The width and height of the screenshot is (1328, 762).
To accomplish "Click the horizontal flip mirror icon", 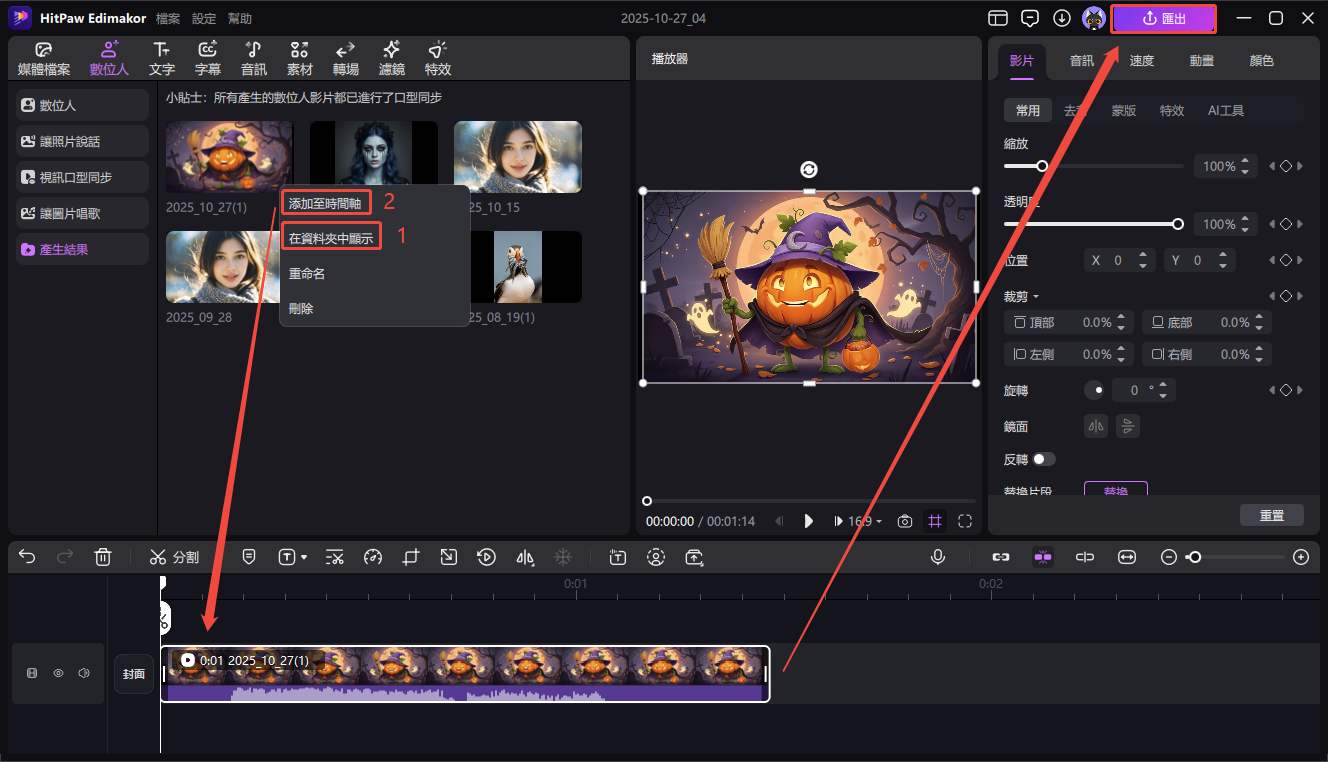I will 1097,426.
